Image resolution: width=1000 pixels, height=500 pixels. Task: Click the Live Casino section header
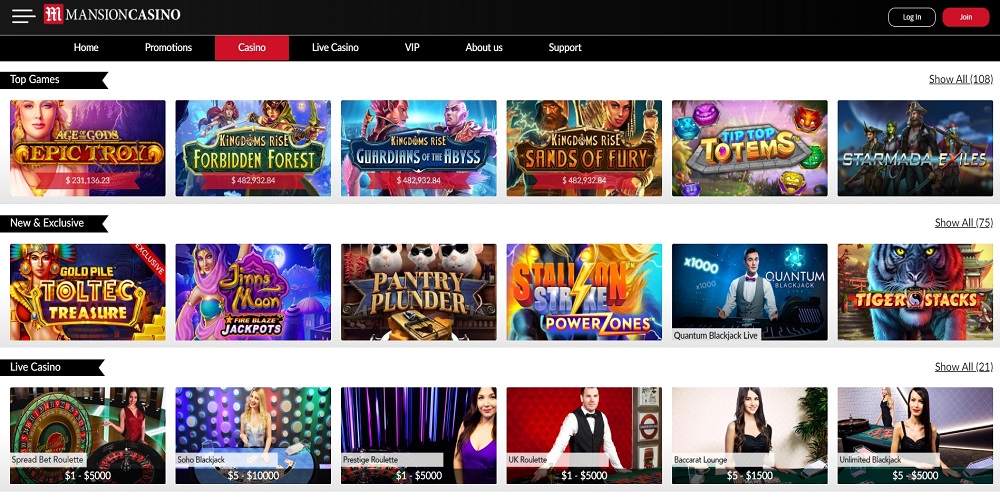52,367
